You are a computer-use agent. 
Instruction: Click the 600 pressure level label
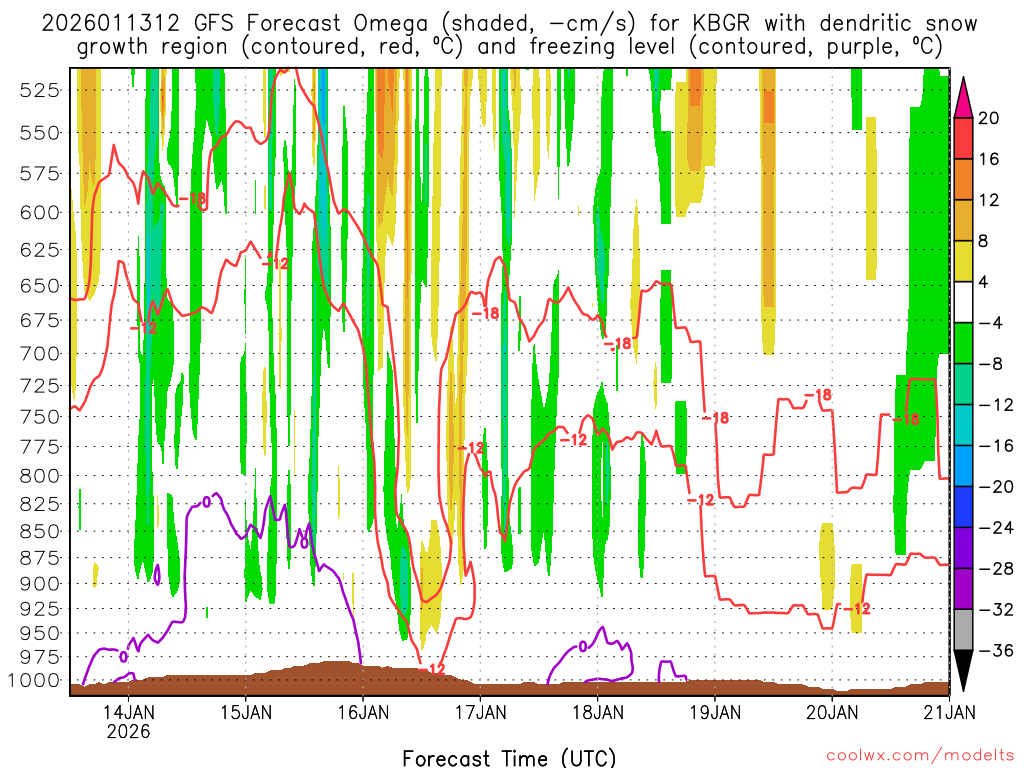click(x=40, y=212)
